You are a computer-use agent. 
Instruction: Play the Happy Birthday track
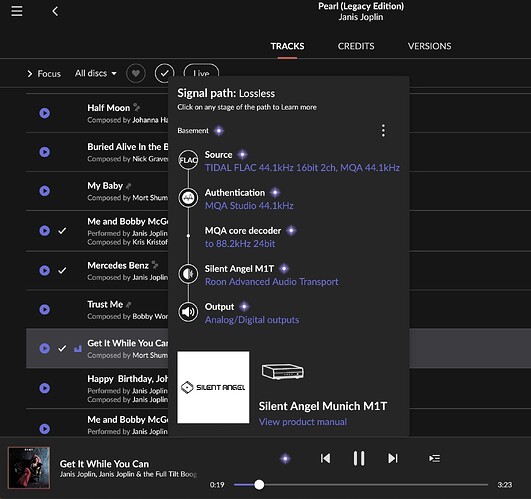45,388
